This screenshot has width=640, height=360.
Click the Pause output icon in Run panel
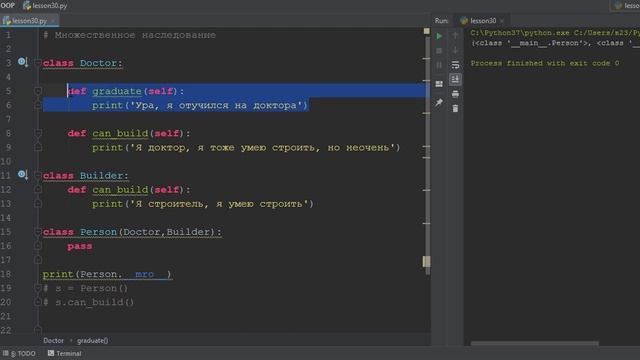coord(439,65)
